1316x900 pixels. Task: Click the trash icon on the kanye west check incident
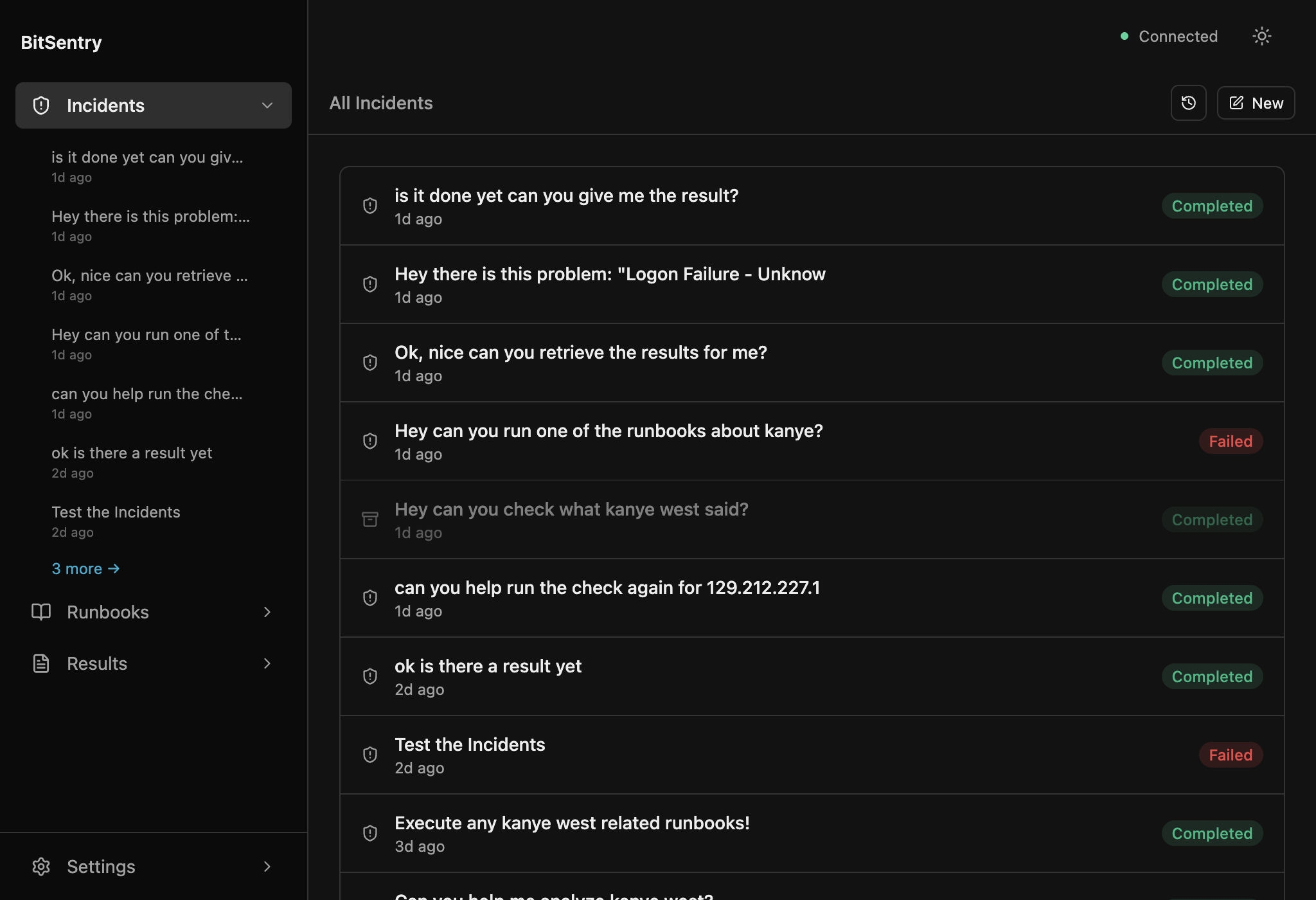[x=370, y=519]
